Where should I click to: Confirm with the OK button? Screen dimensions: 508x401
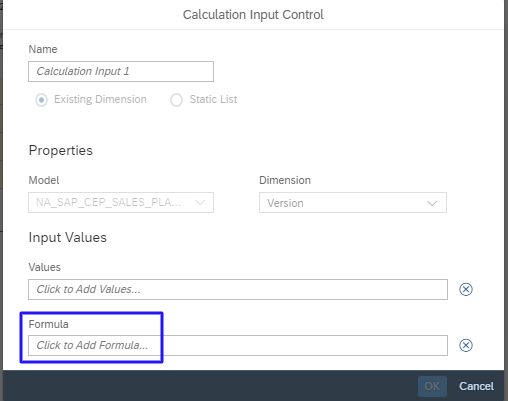(x=432, y=386)
